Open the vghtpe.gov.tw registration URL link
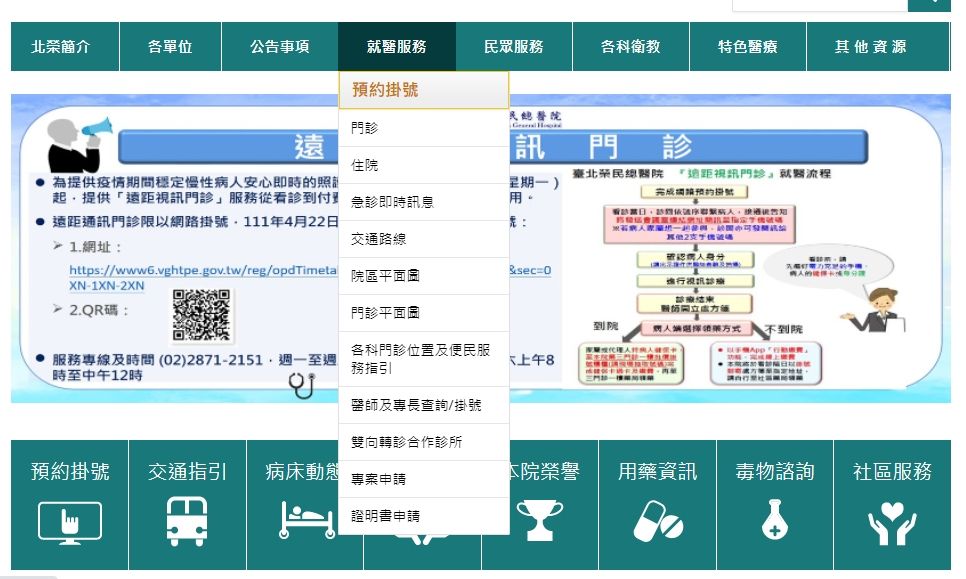 pyautogui.click(x=200, y=270)
